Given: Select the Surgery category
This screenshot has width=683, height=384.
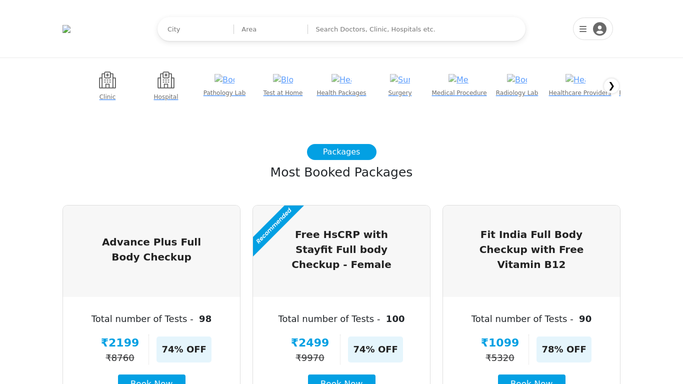Looking at the screenshot, I should point(400,85).
